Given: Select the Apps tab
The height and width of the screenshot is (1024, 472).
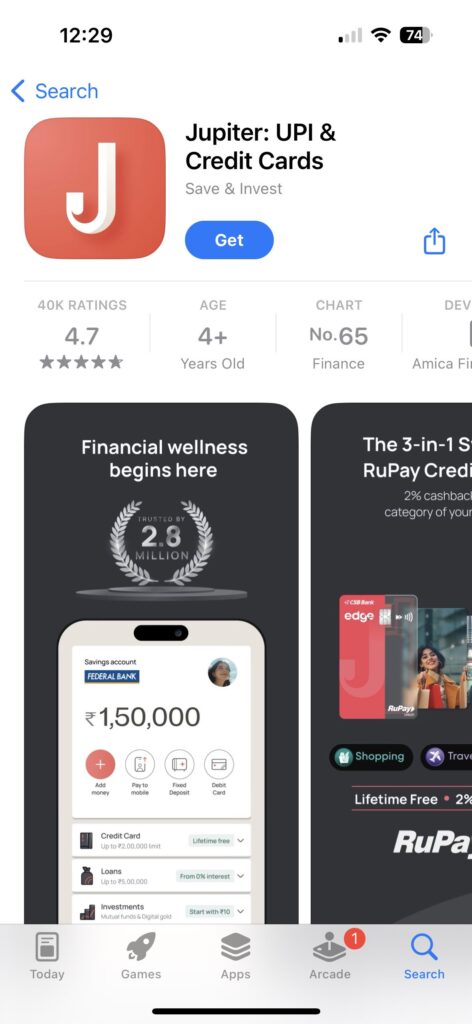Looking at the screenshot, I should pyautogui.click(x=236, y=956).
